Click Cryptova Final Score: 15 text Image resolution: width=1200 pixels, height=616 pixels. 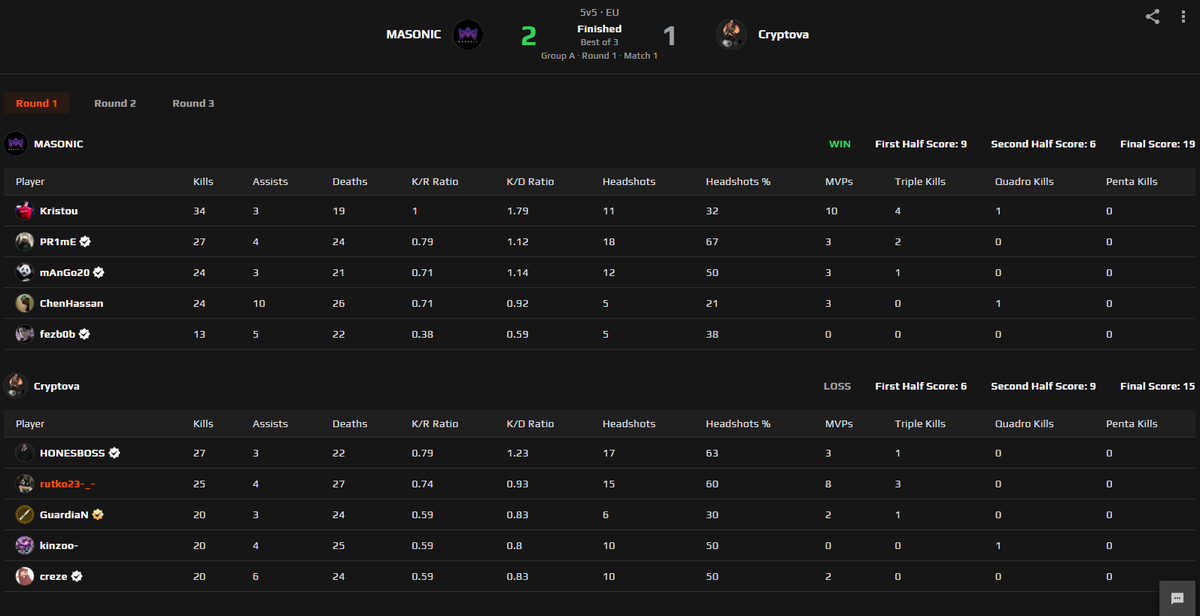pyautogui.click(x=1158, y=385)
